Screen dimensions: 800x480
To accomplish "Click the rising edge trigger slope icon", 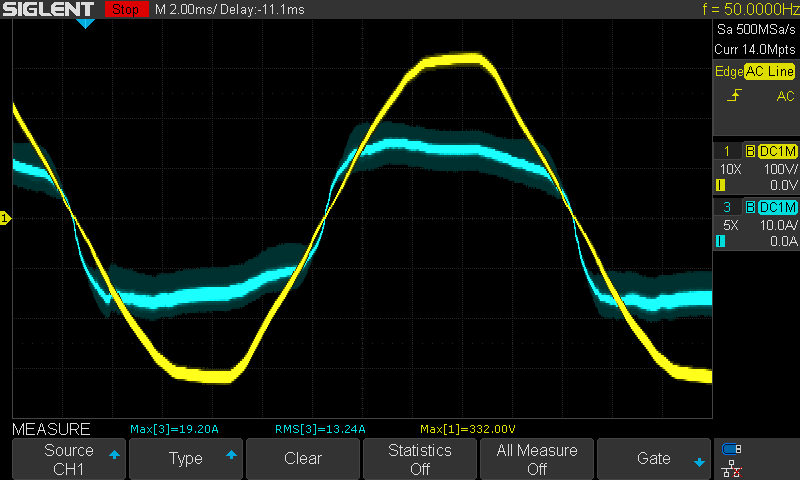I will pyautogui.click(x=734, y=95).
